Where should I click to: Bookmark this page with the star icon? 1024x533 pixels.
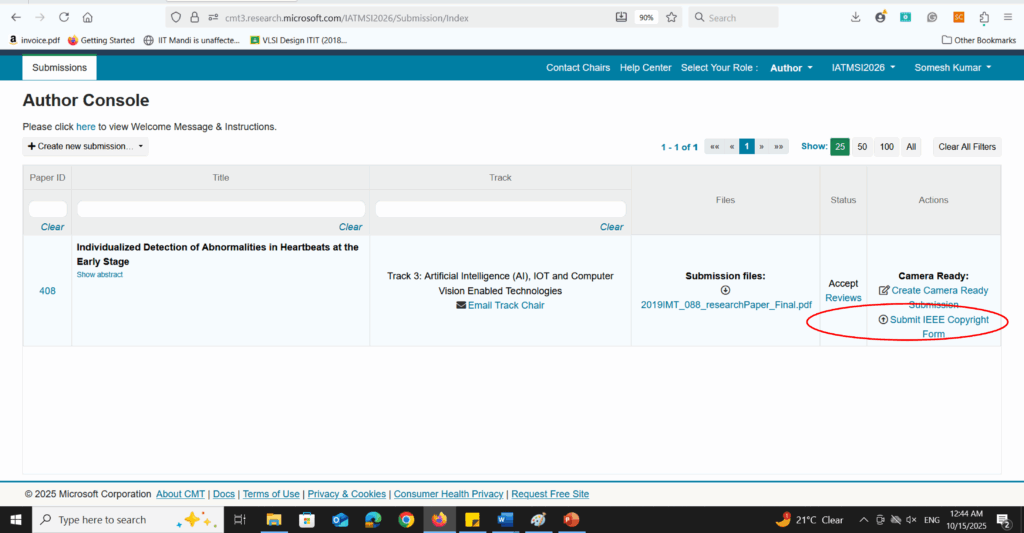coord(671,17)
